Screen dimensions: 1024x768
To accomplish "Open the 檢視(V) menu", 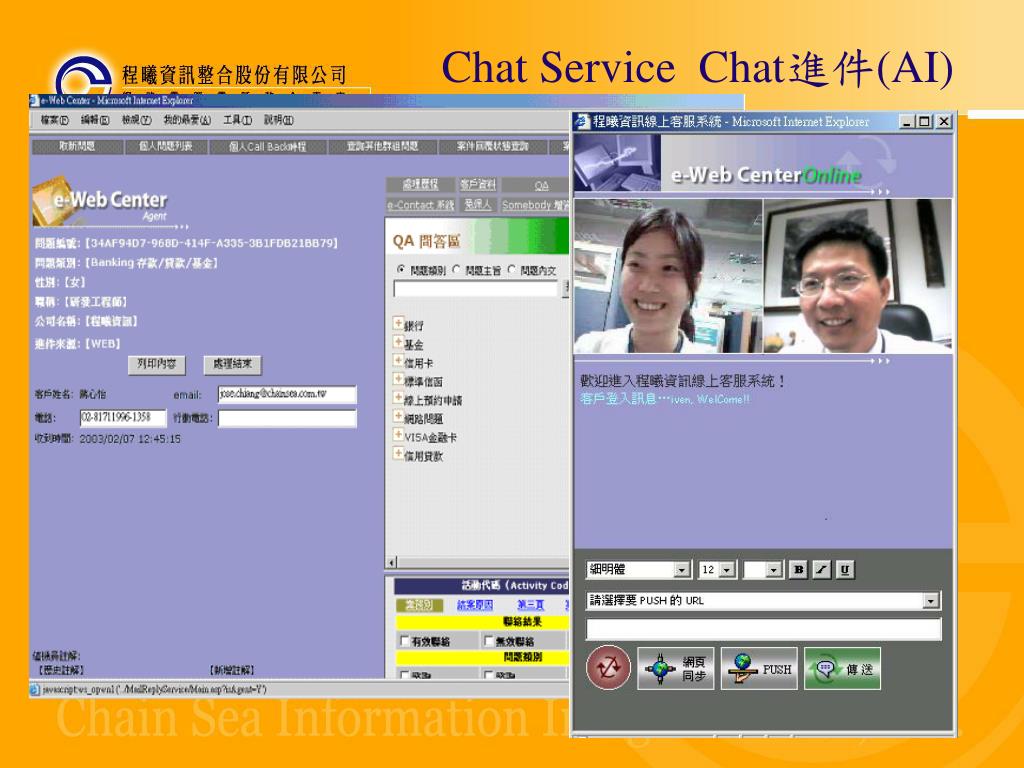I will [x=136, y=120].
